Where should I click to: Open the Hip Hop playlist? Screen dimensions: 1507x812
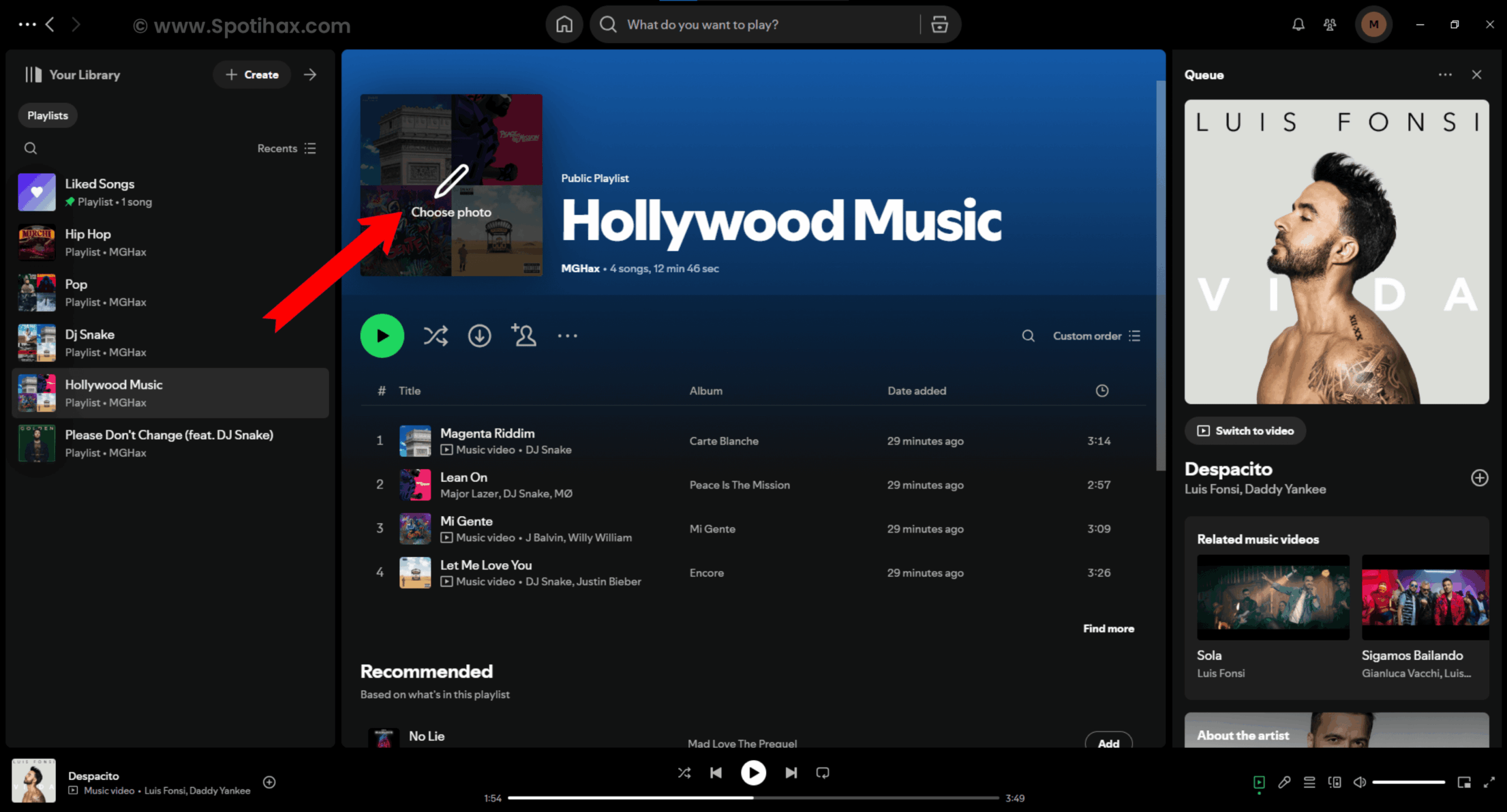click(x=171, y=242)
